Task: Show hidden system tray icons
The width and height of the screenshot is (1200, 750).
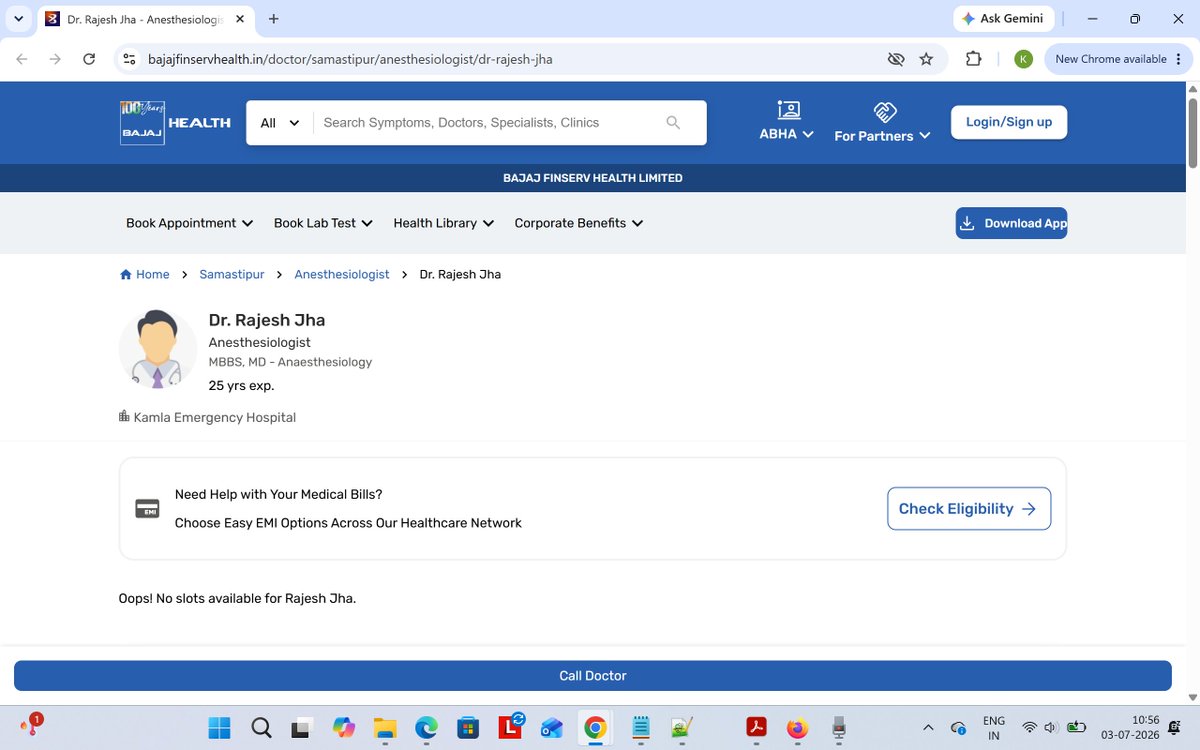Action: click(x=928, y=727)
